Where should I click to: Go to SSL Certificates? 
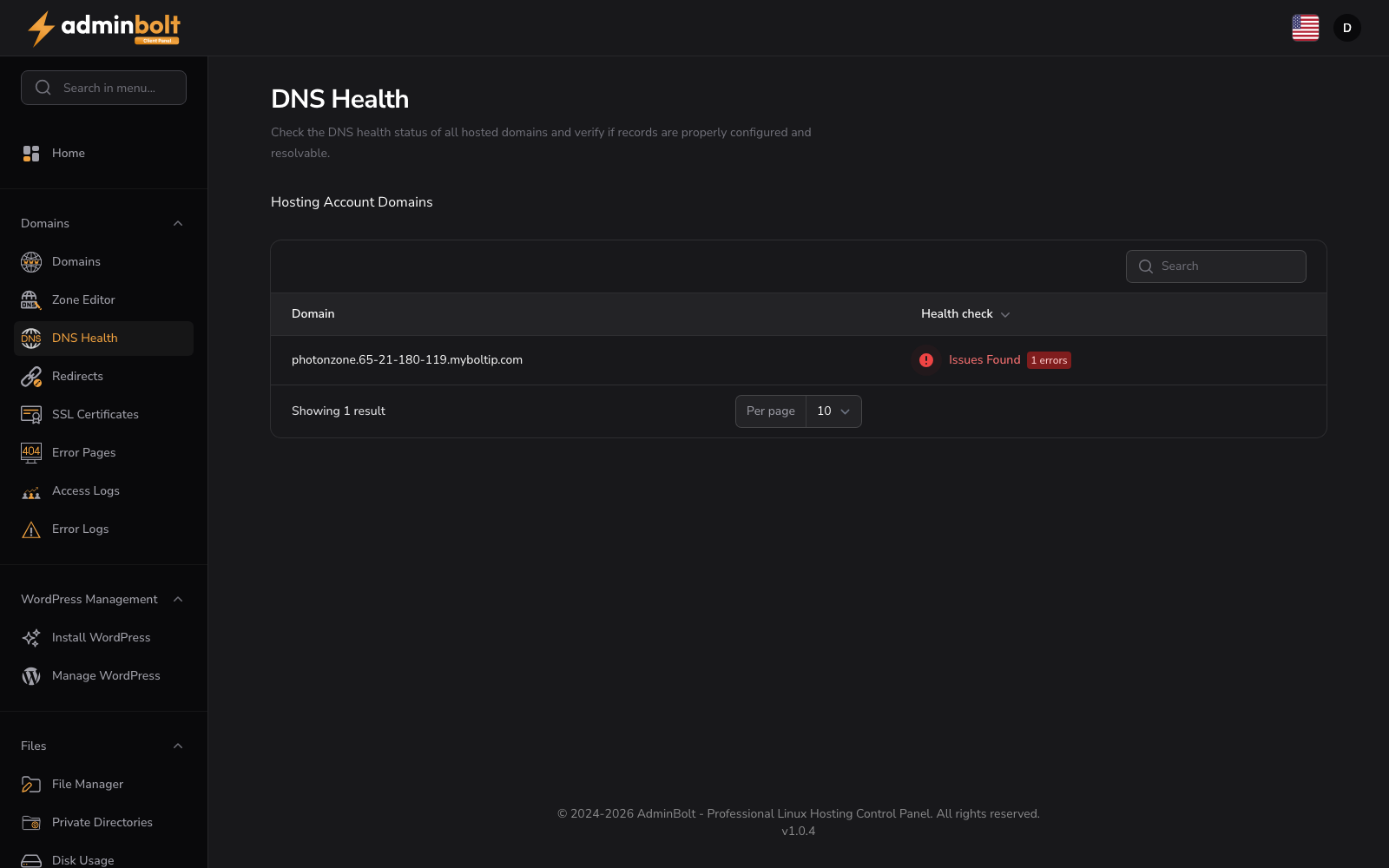point(103,415)
